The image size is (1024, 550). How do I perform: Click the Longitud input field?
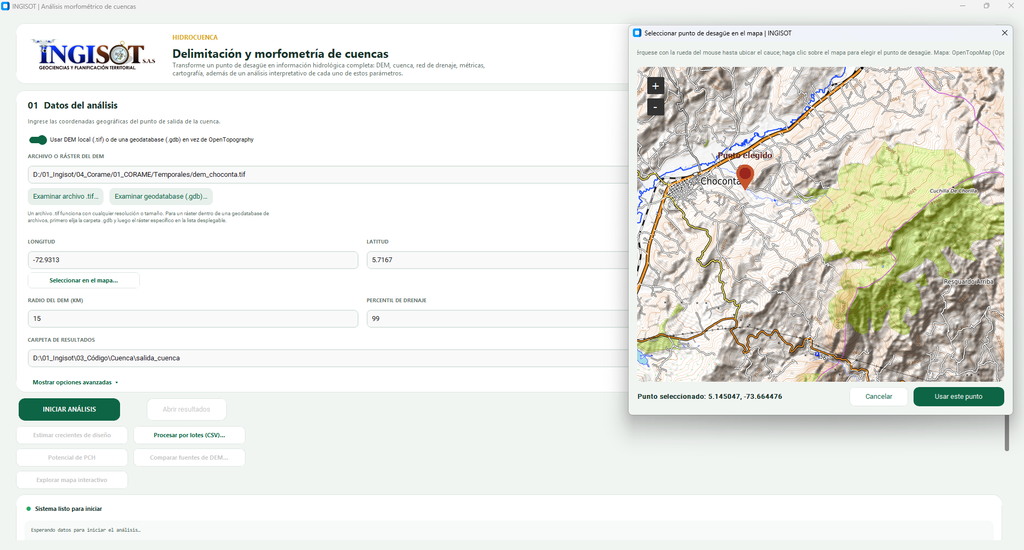[x=193, y=260]
